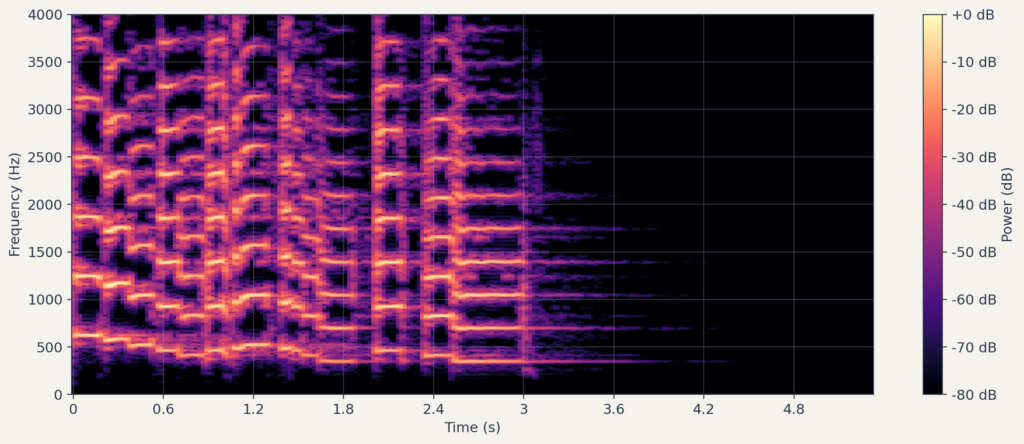Select the 2.4 tick on the time axis
Screen dimensions: 1024x444
point(433,409)
